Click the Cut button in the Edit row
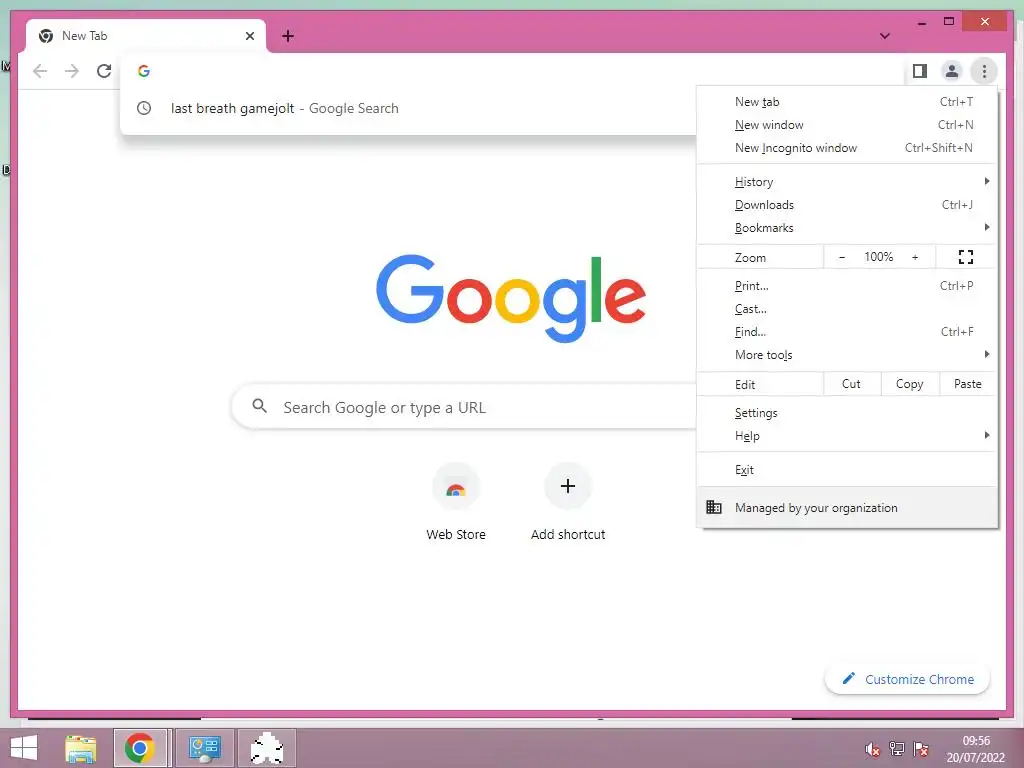 851,384
